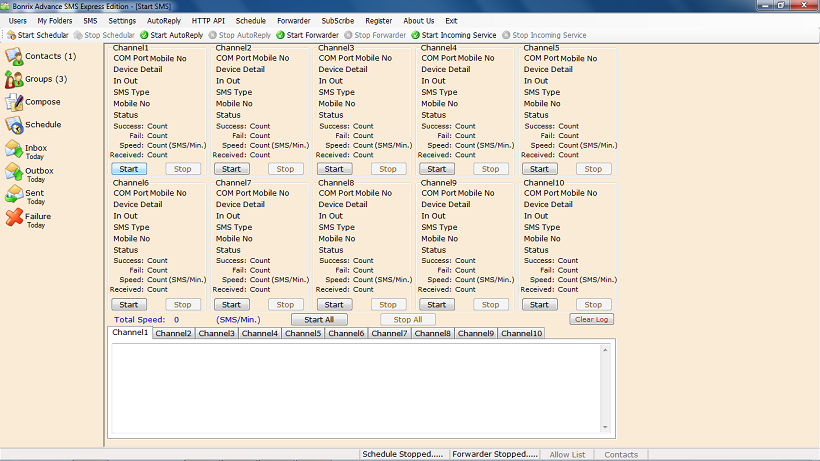
Task: Click inside the channel log text area
Action: coord(356,388)
